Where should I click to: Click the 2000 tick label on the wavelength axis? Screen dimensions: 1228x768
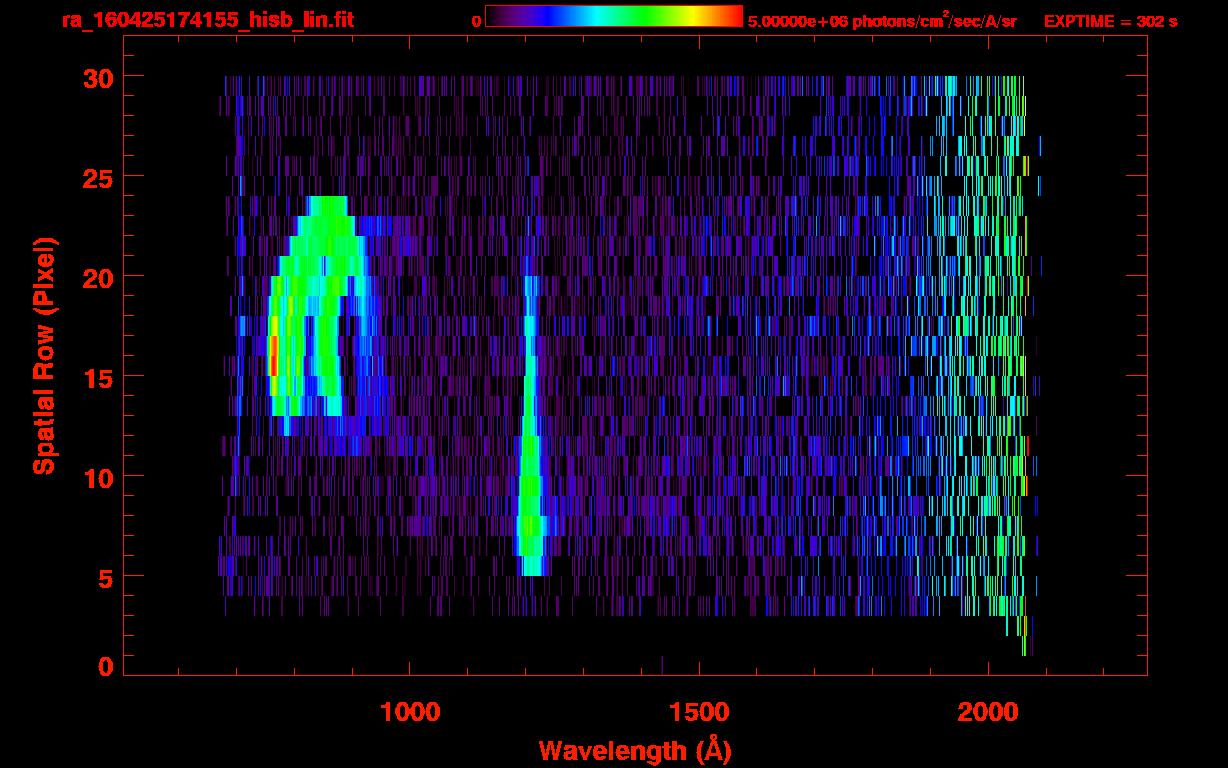point(988,712)
